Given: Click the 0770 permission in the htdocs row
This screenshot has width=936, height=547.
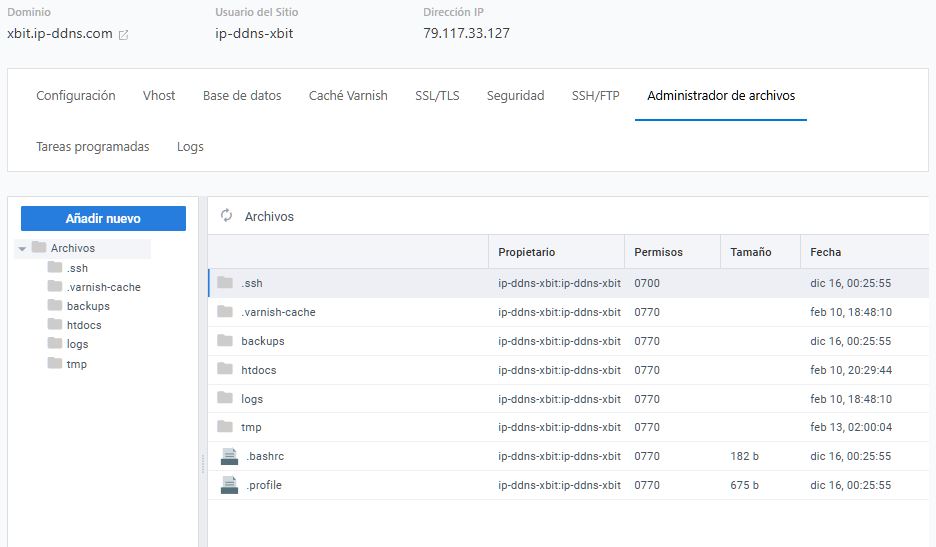Looking at the screenshot, I should (x=647, y=370).
